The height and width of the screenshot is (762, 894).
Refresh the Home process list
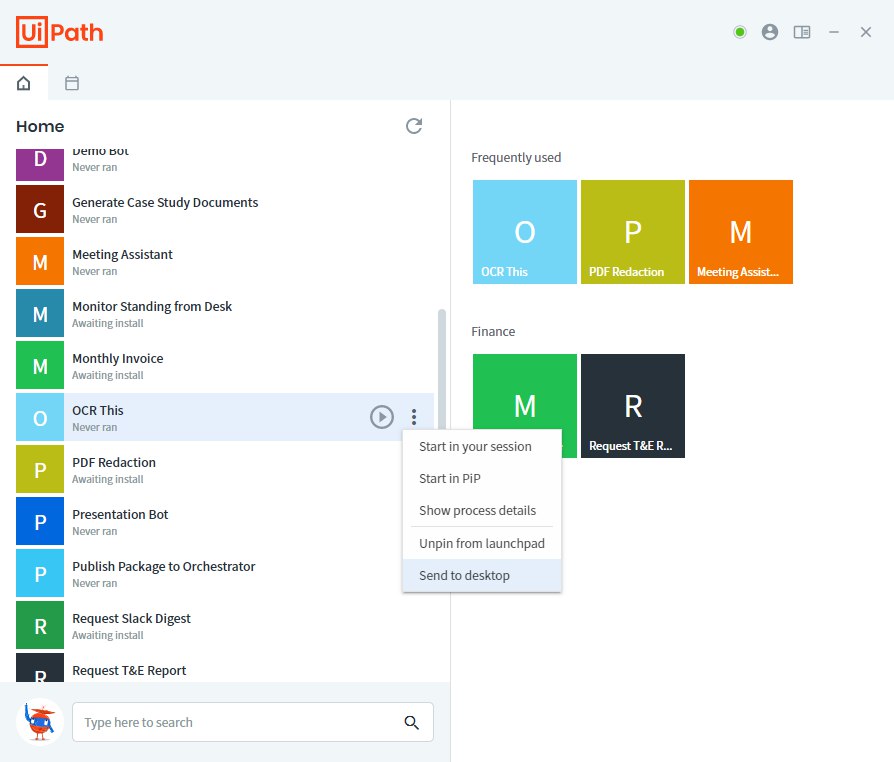click(414, 126)
